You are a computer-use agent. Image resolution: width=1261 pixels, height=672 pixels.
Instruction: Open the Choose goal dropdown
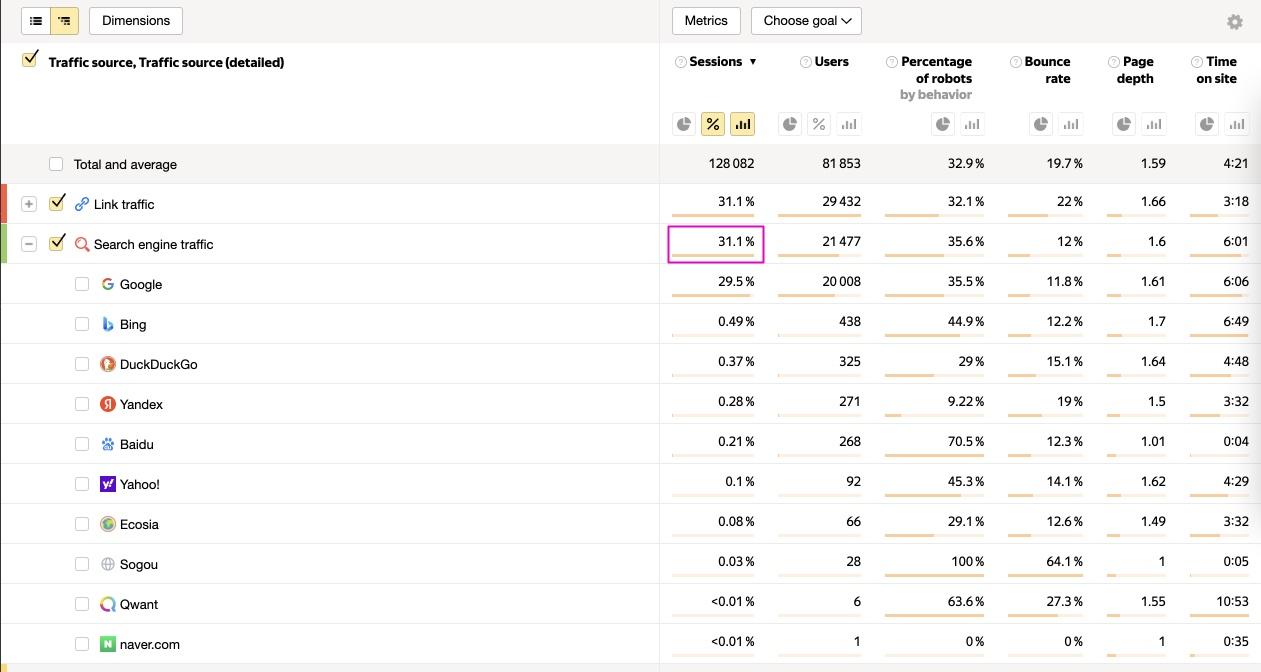coord(806,21)
